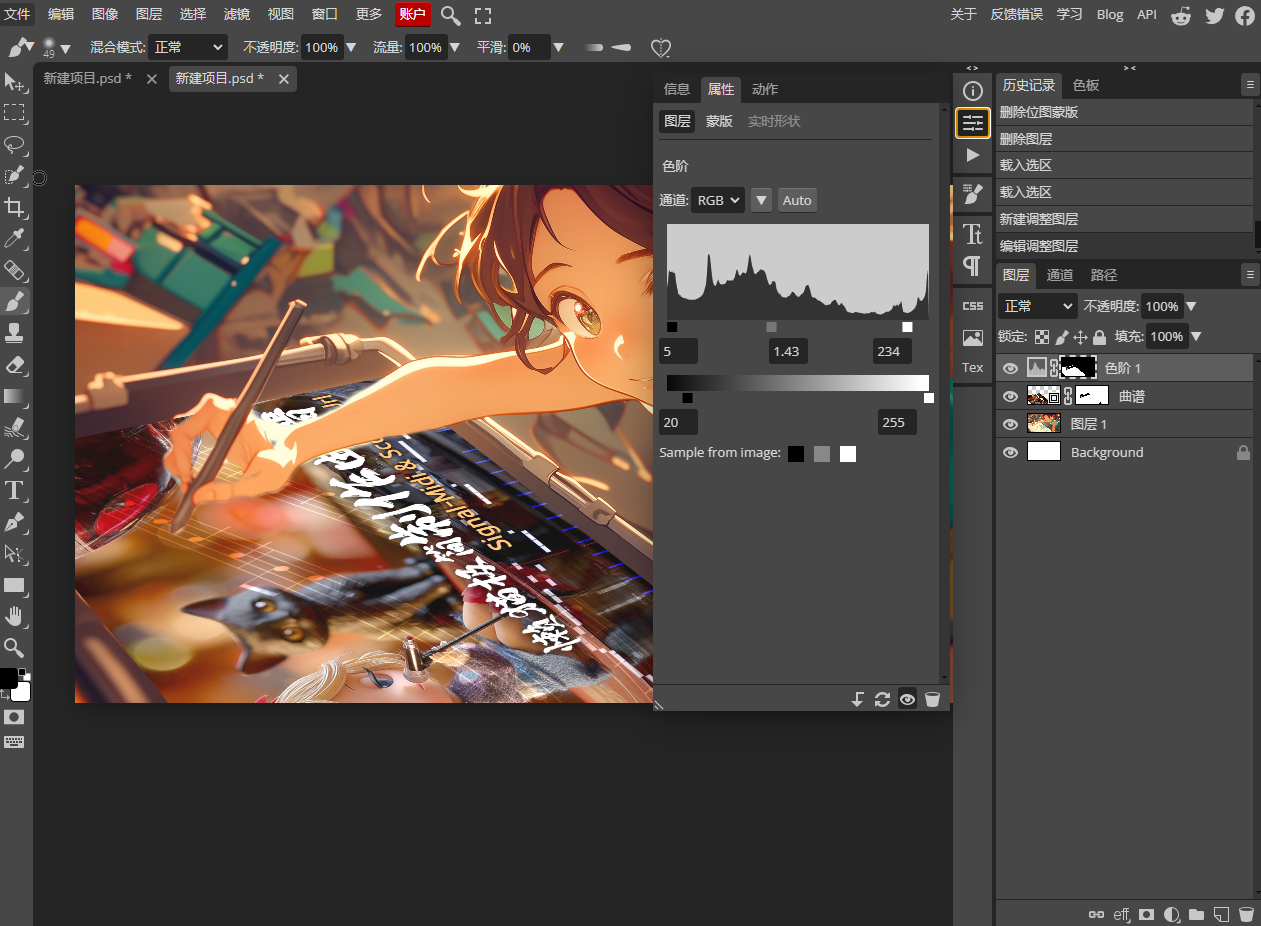
Task: Select the Smudge tool
Action: tap(14, 427)
